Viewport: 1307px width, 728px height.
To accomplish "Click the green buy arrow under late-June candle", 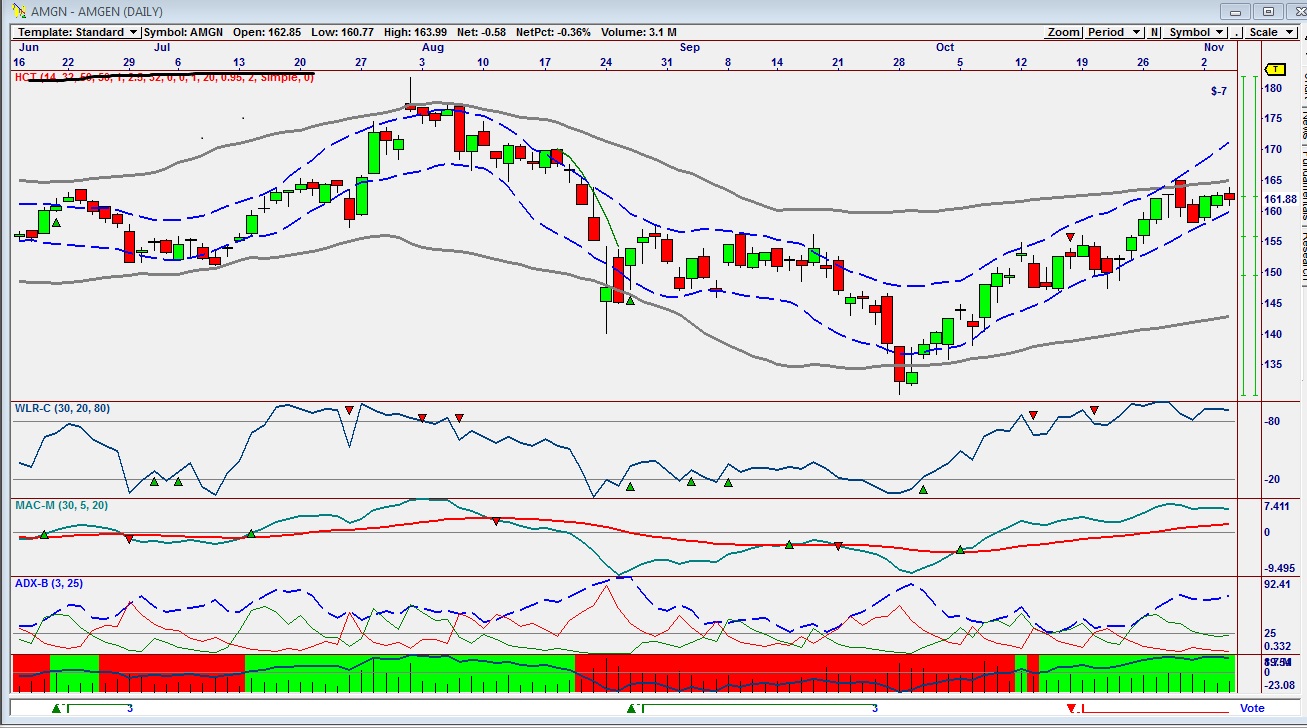I will (56, 222).
